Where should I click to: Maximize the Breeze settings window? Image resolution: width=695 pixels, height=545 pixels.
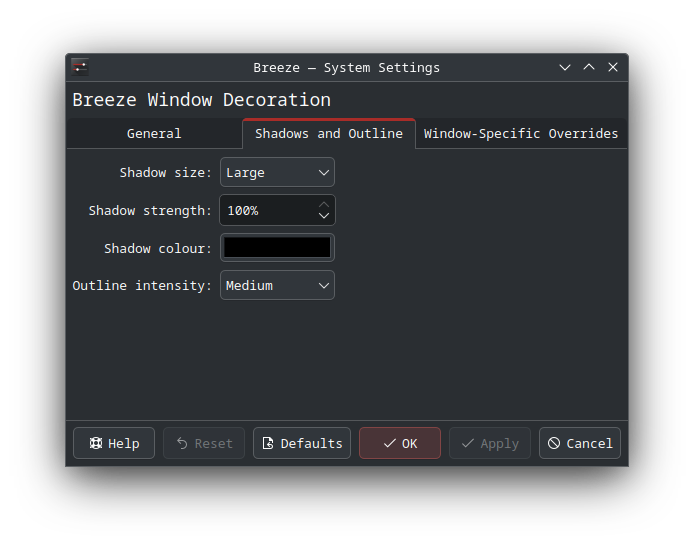tap(589, 67)
